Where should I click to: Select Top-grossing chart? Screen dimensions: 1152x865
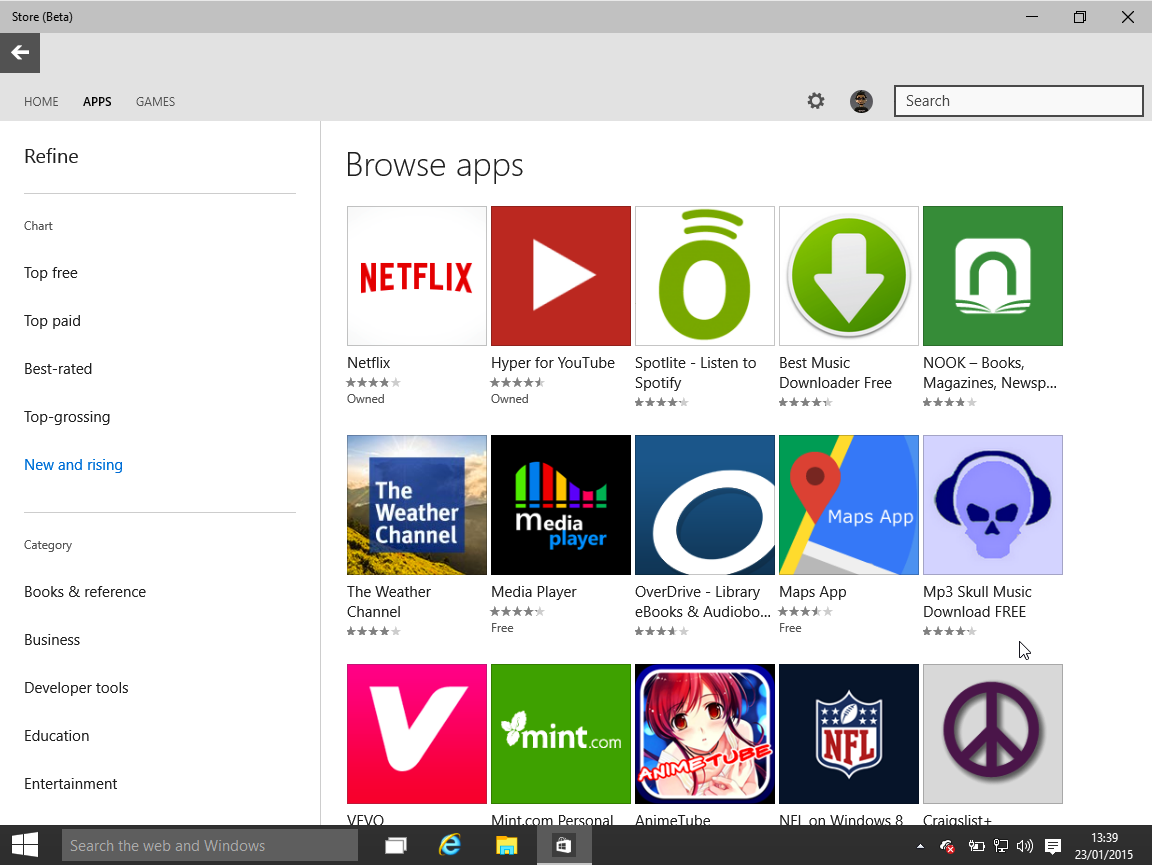coord(67,417)
